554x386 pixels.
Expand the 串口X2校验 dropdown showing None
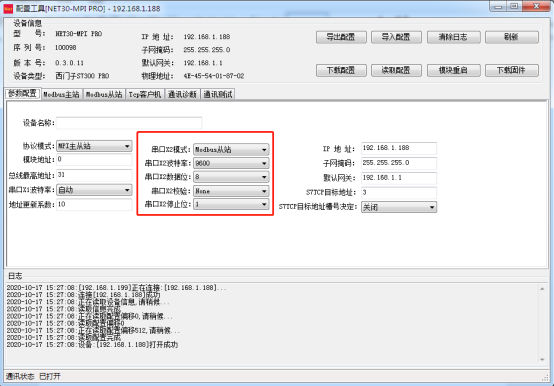click(231, 191)
